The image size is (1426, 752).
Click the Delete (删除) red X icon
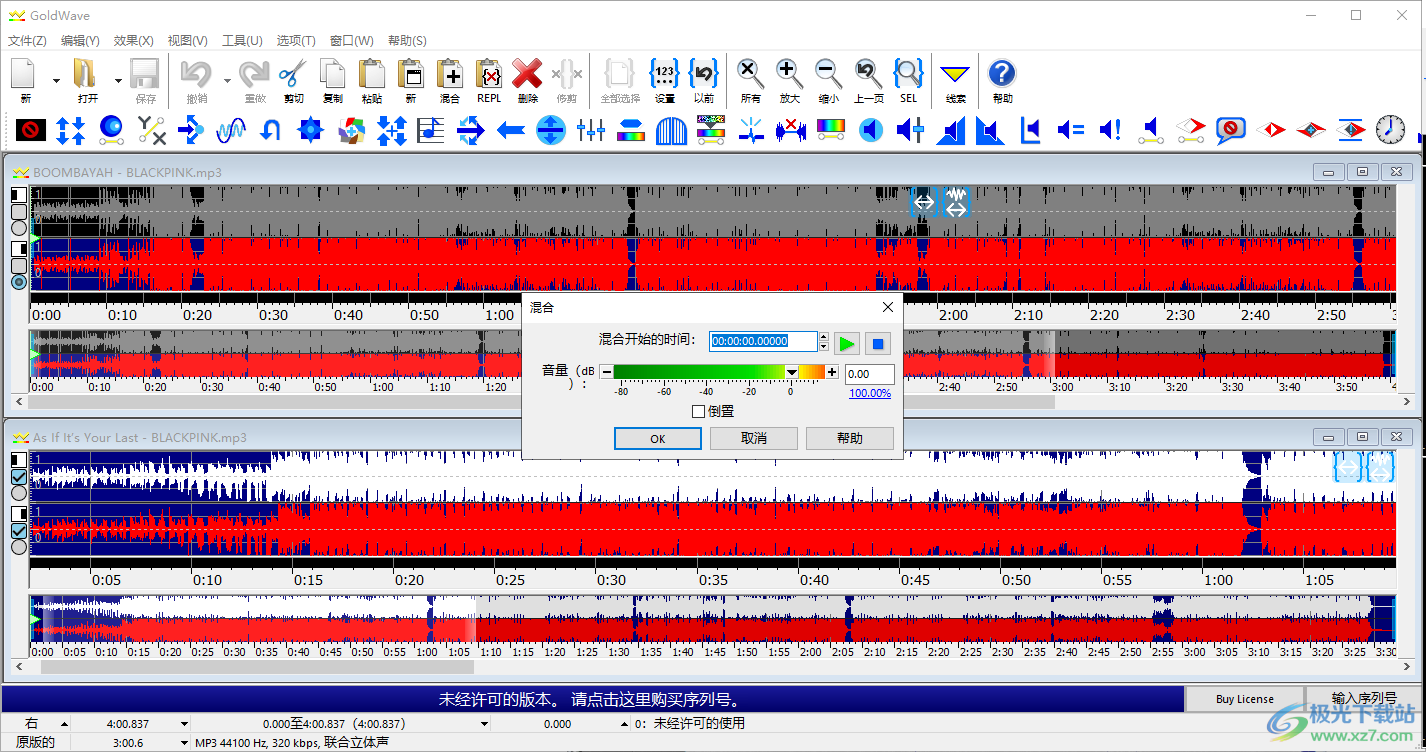pos(527,74)
